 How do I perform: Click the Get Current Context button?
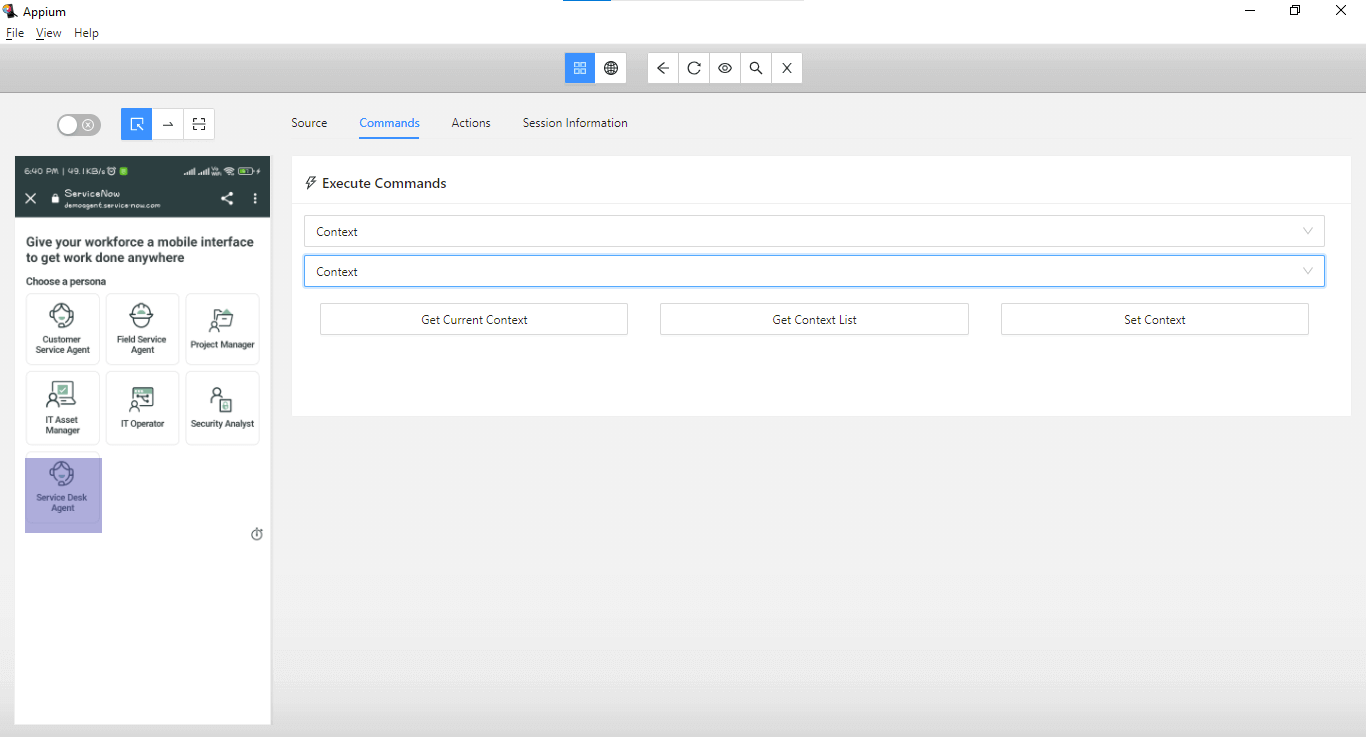coord(473,319)
